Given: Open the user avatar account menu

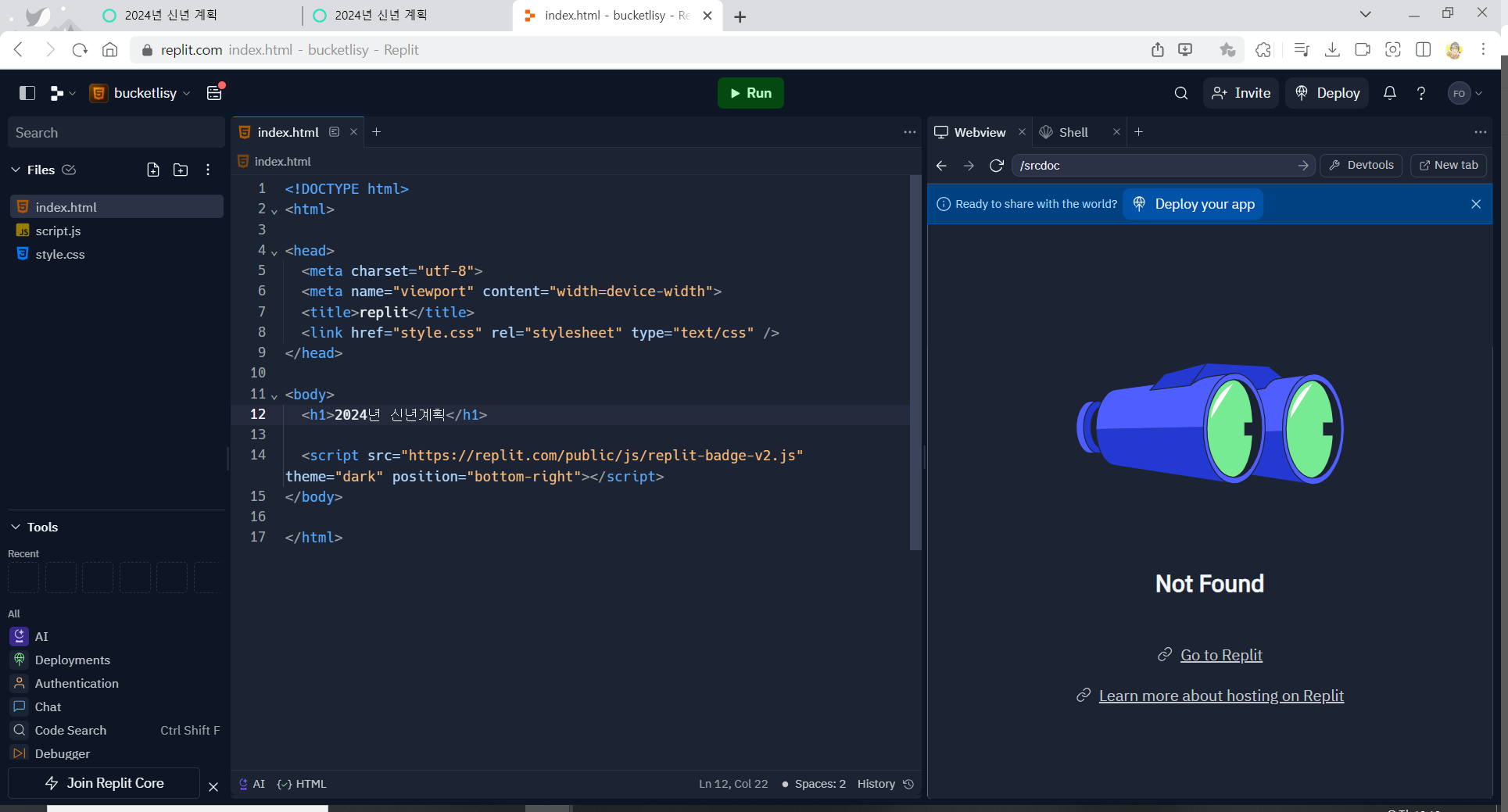Looking at the screenshot, I should point(1465,93).
